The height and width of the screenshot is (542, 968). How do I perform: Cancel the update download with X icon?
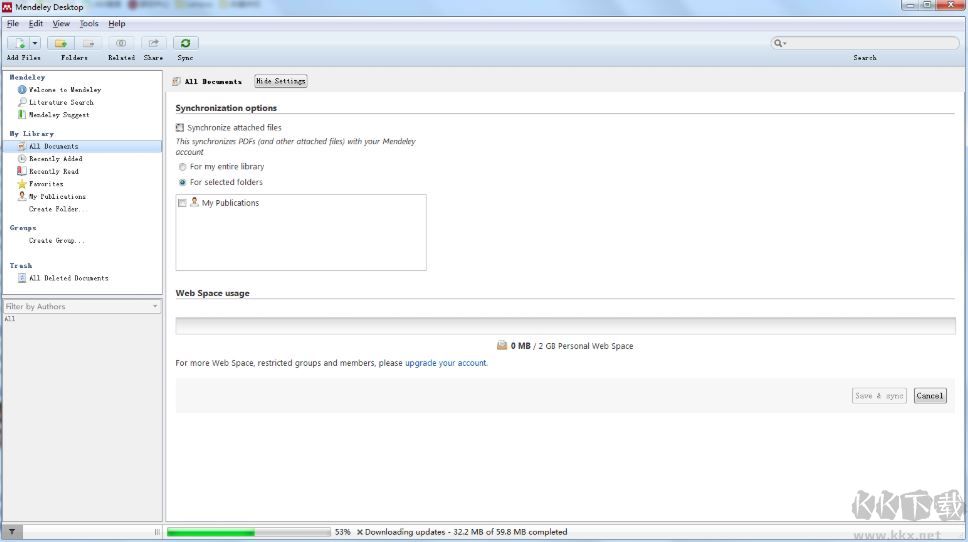360,532
